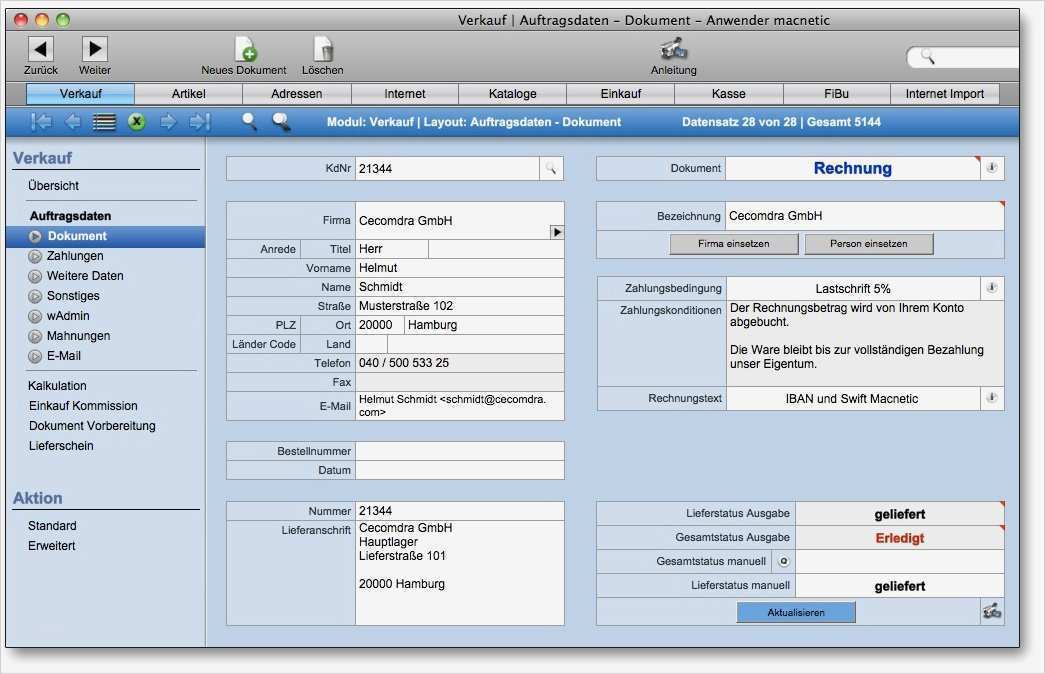Toggle the Gesamtstatus manuell radio control
This screenshot has height=674, width=1045.
(x=784, y=561)
